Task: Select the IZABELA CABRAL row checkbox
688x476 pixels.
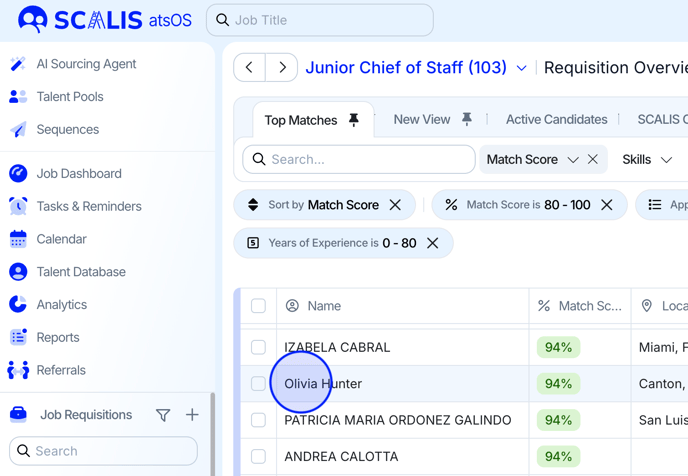Action: 258,347
